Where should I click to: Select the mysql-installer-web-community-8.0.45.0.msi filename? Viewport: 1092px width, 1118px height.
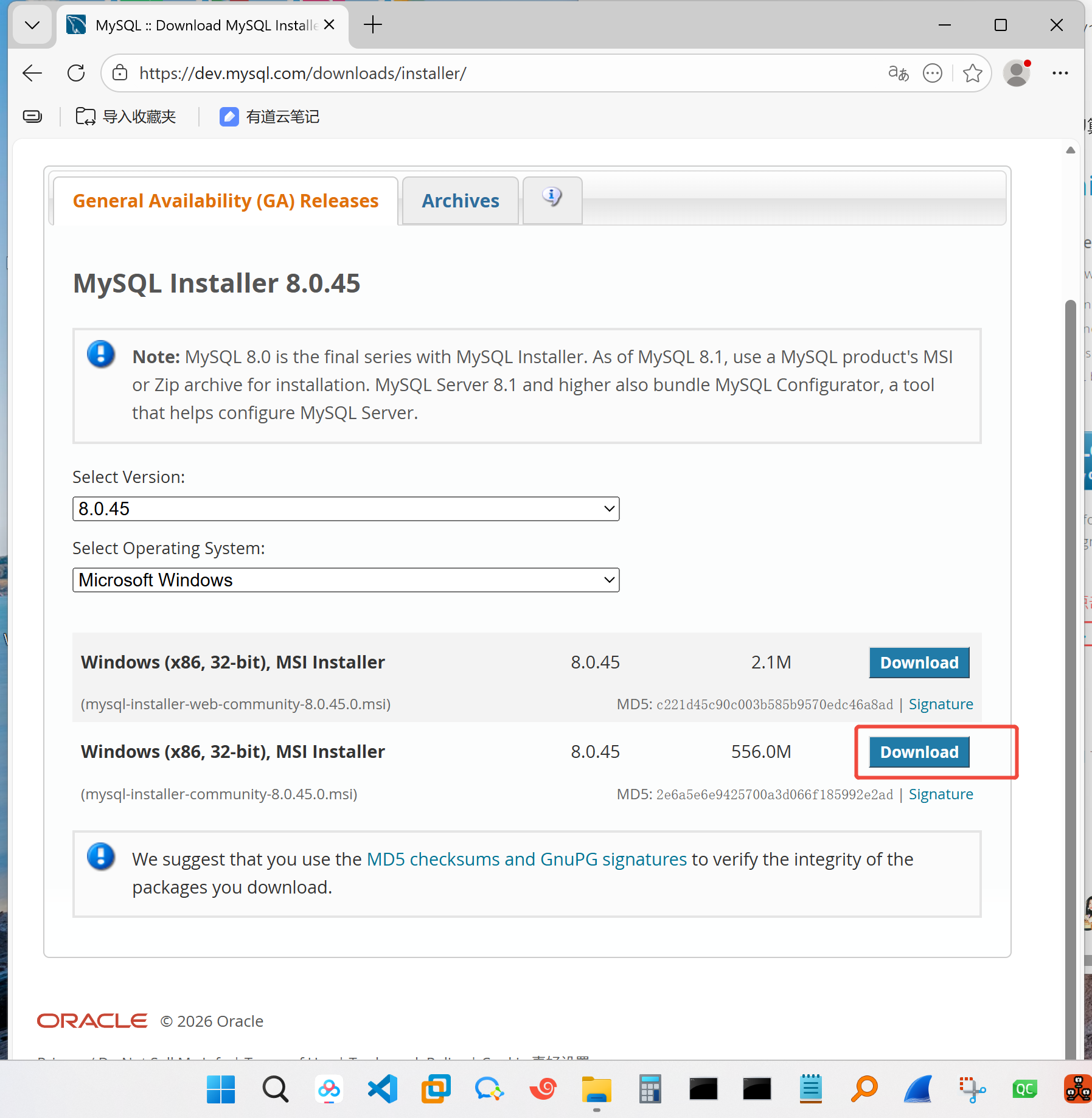tap(235, 704)
